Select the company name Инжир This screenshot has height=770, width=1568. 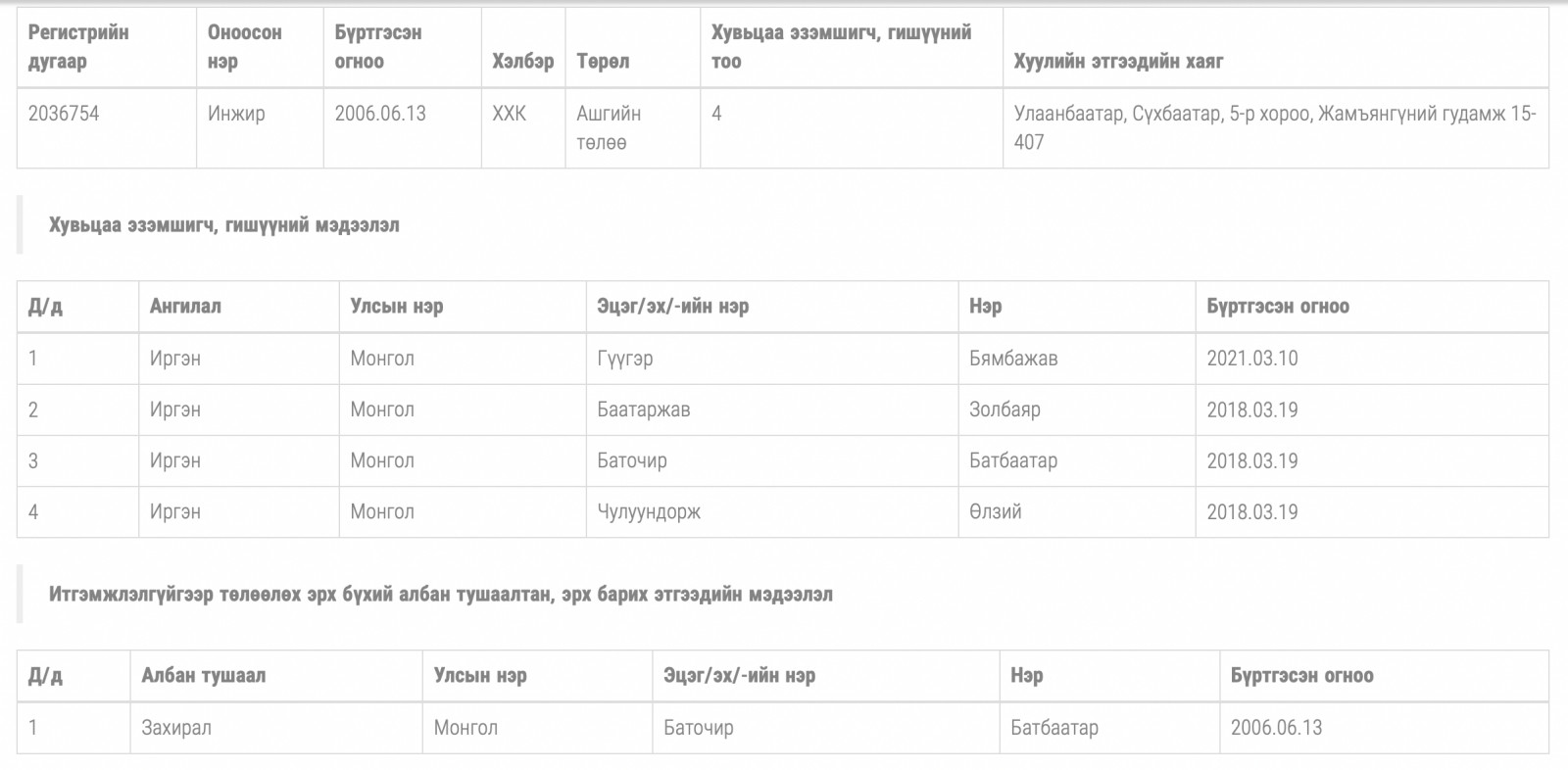[236, 114]
